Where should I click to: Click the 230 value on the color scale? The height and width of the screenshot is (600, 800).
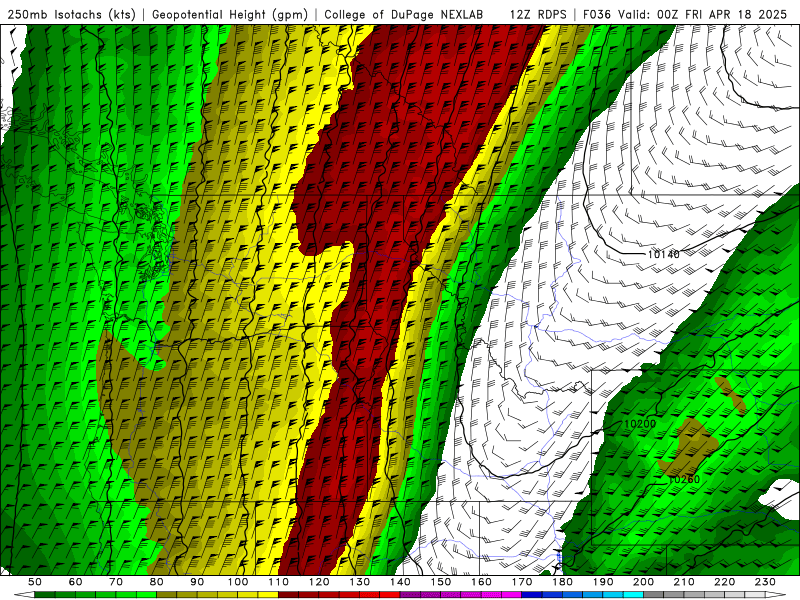765,582
